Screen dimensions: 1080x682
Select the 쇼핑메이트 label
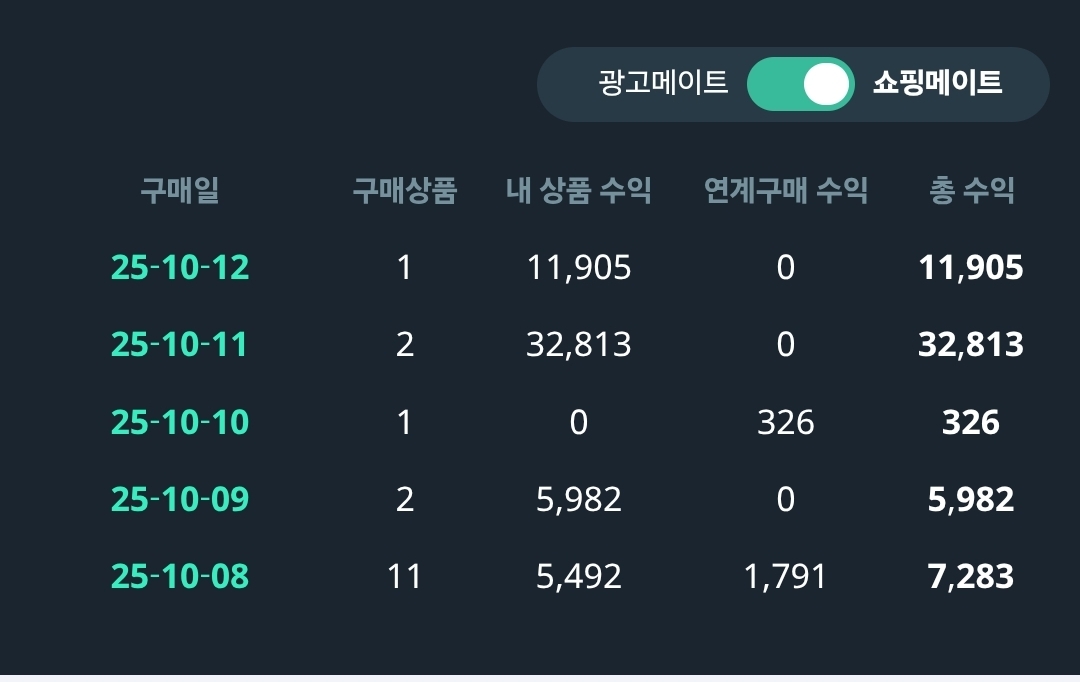point(937,85)
